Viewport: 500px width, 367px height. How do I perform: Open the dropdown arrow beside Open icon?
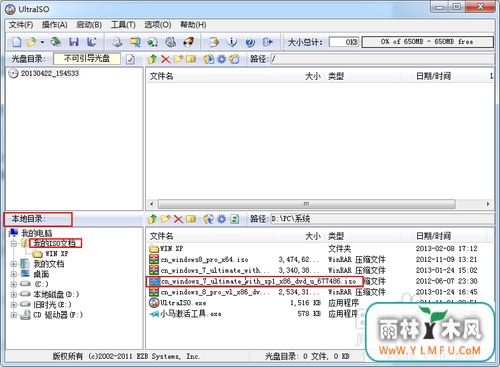click(42, 42)
